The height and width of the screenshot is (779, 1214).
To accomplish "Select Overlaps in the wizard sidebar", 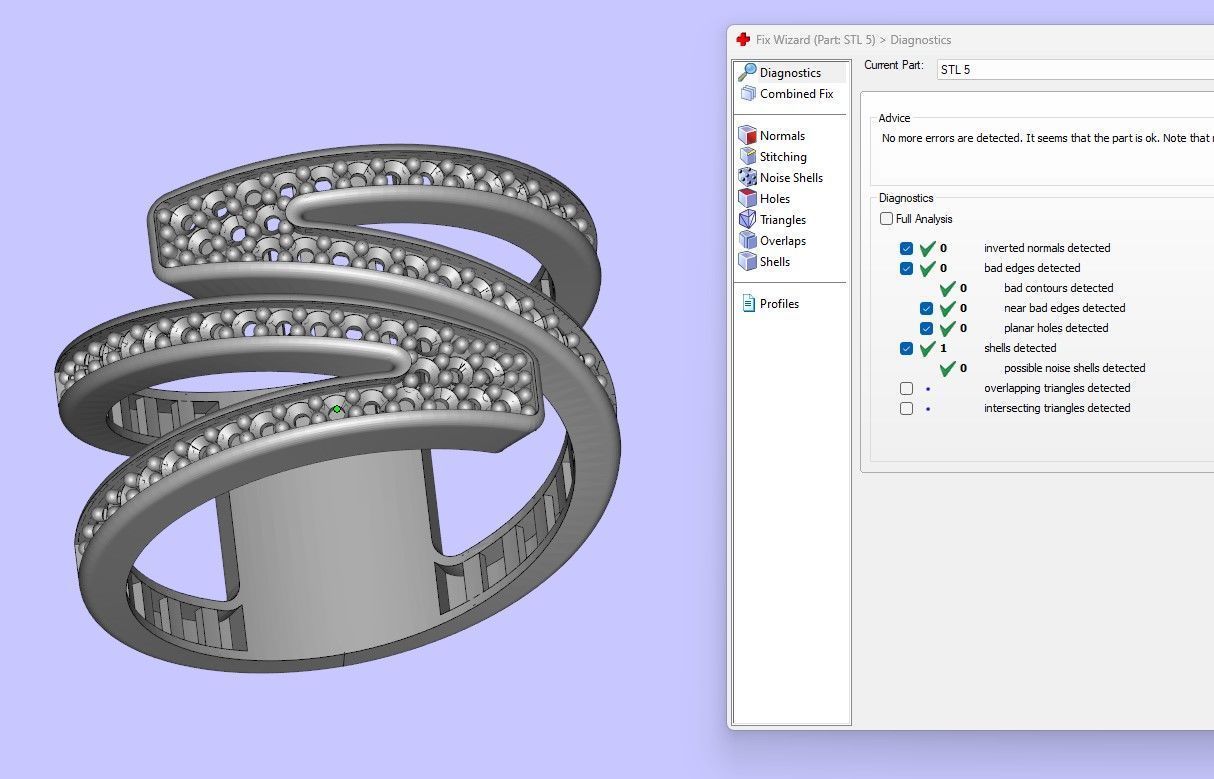I will coord(783,240).
